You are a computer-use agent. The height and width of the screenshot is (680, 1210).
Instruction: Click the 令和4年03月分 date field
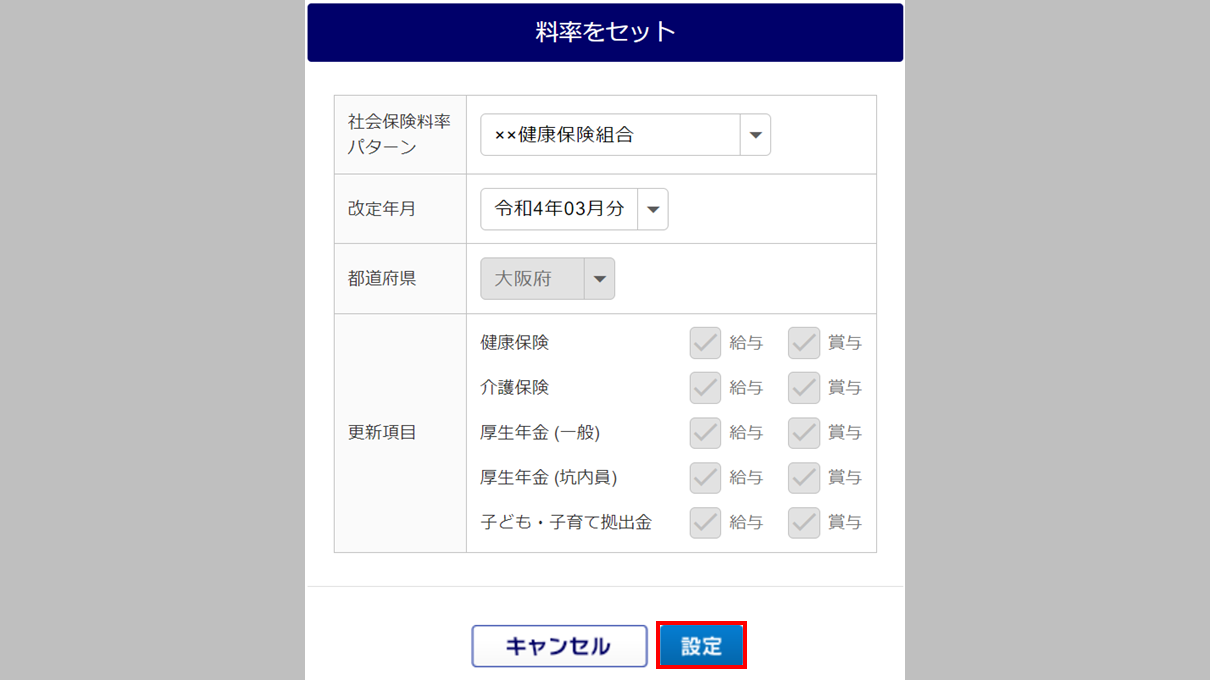(x=559, y=209)
